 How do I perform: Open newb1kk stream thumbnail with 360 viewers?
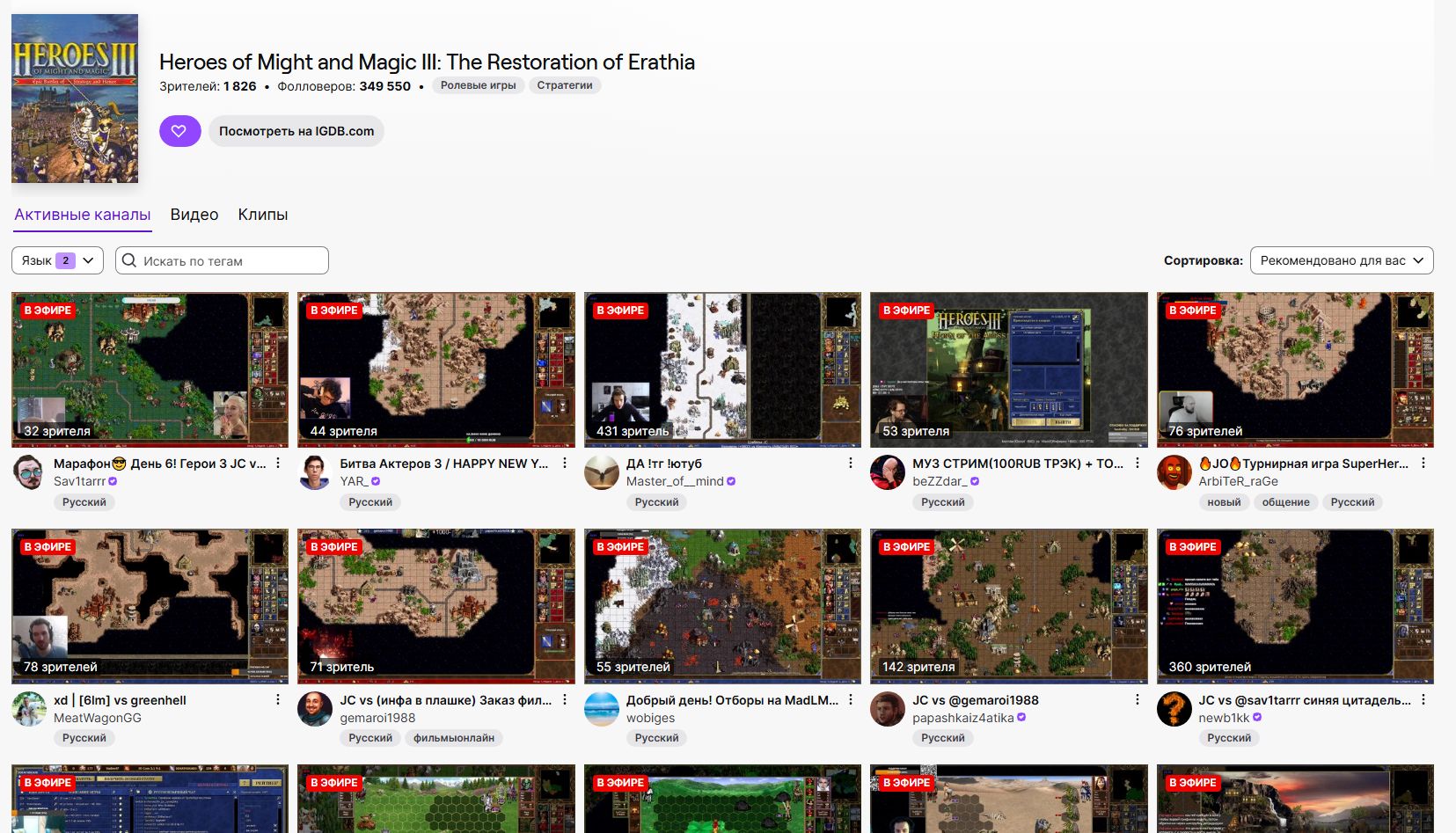tap(1295, 606)
